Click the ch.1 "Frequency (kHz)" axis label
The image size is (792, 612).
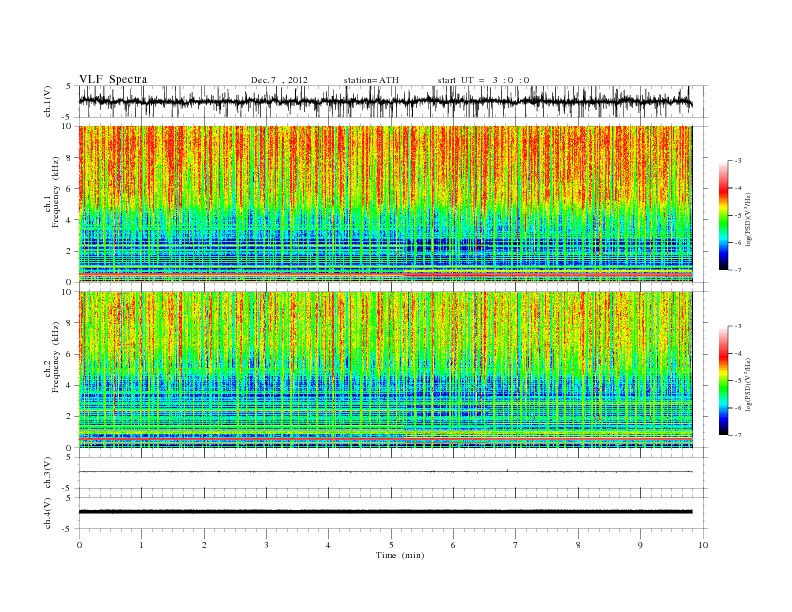tap(56, 192)
